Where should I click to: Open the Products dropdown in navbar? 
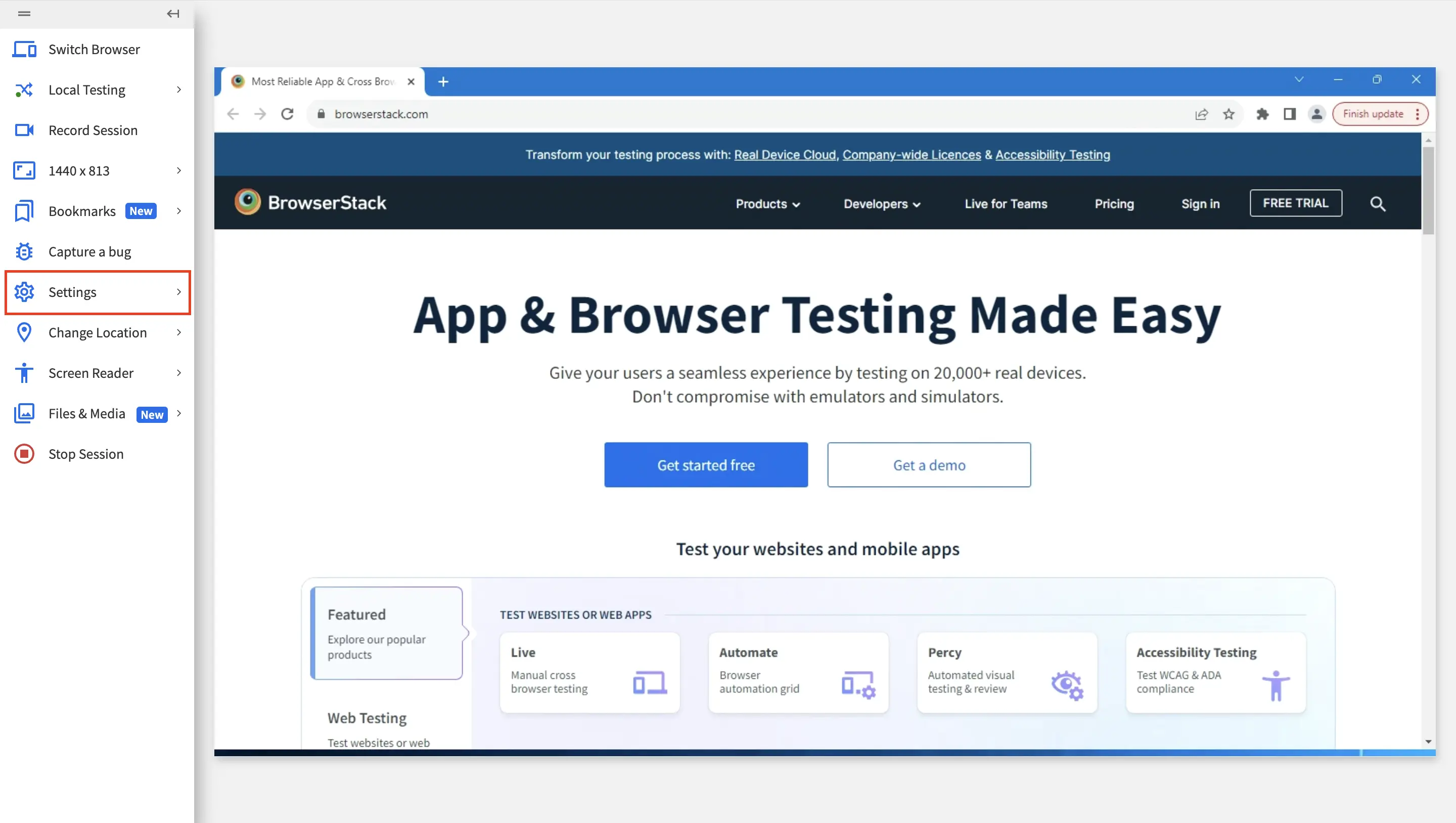(767, 204)
